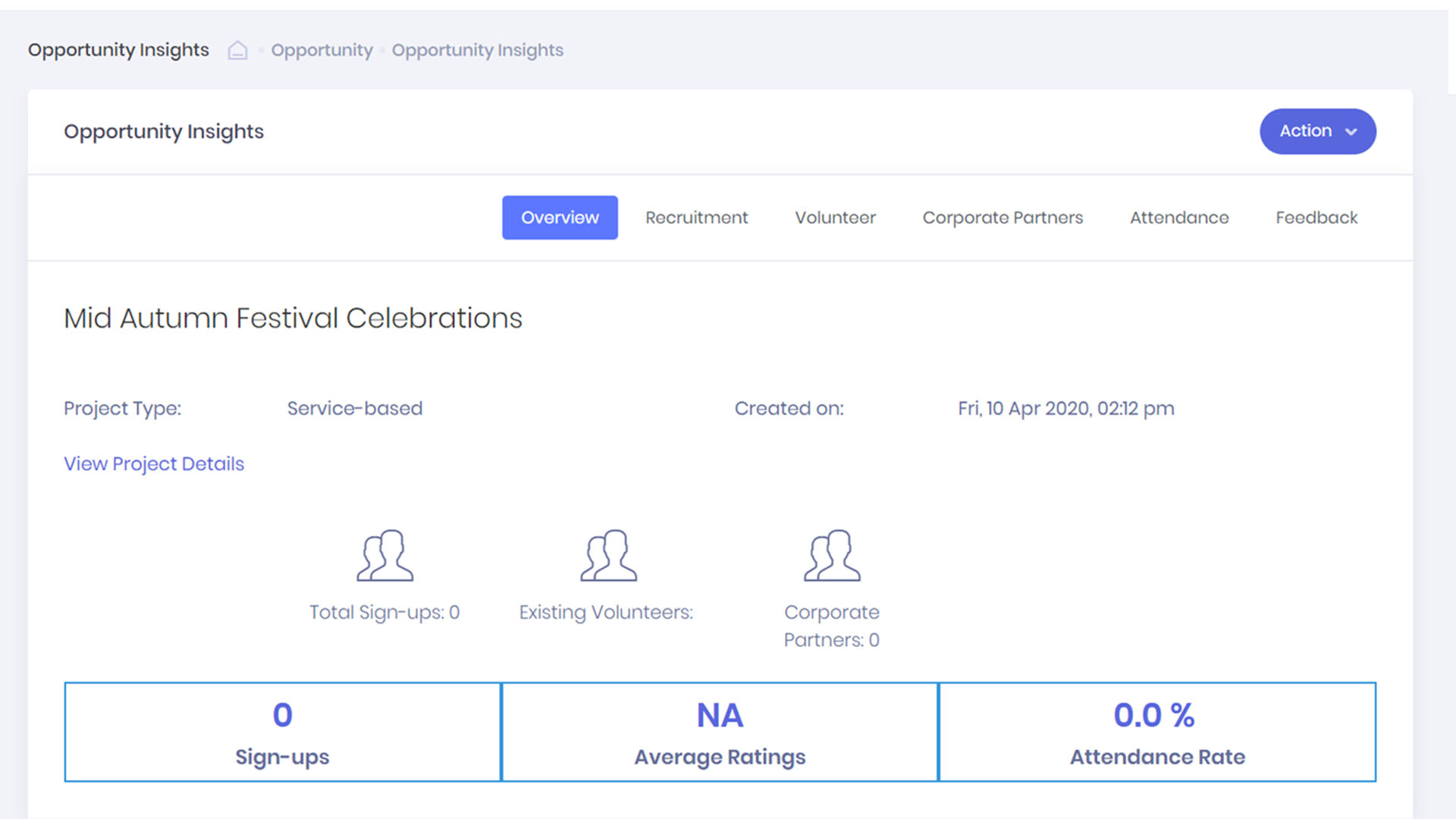Viewport: 1456px width, 819px height.
Task: Select the Corporate Partners tab
Action: coord(1003,218)
